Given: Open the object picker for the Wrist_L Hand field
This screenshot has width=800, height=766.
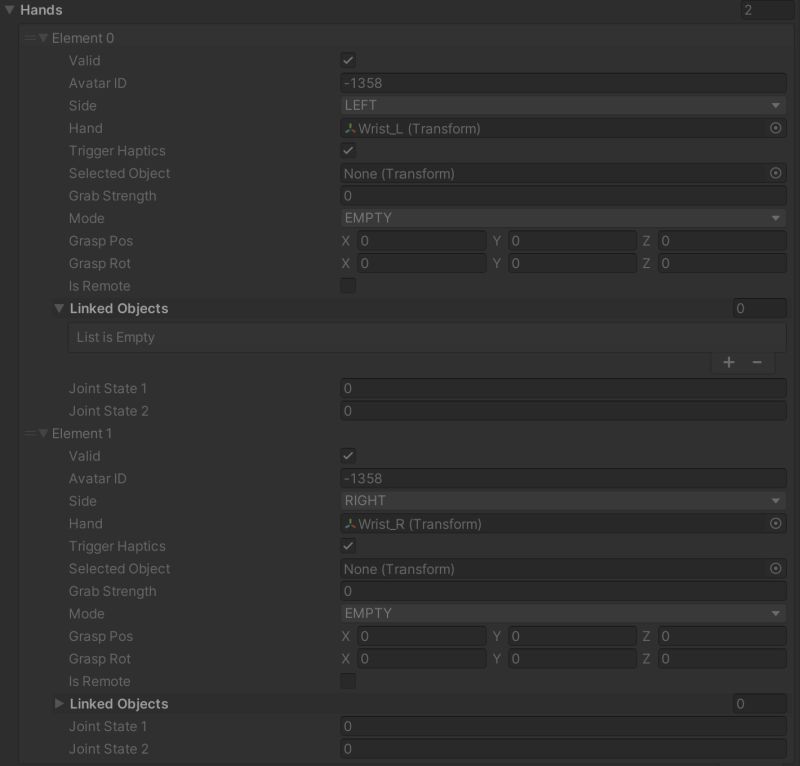Looking at the screenshot, I should point(775,127).
